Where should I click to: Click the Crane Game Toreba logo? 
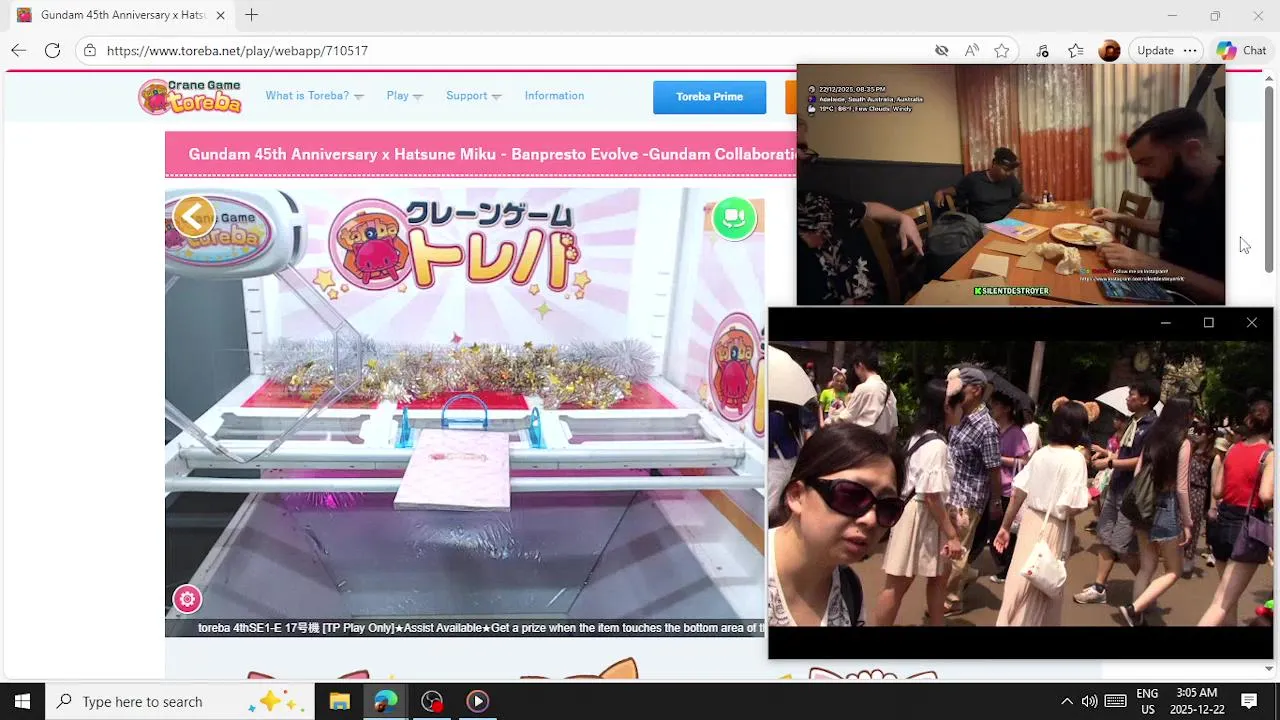coord(190,96)
